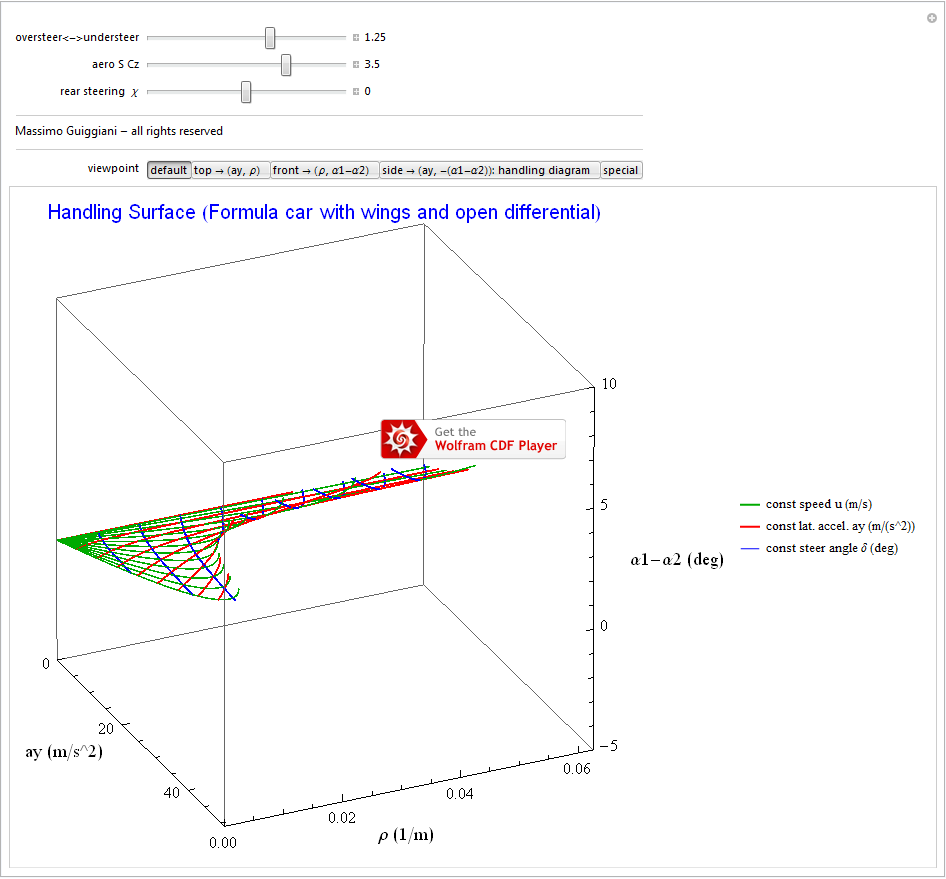Viewport: 946px width, 879px height.
Task: Expand aero S Cz slider controls
Action: click(356, 65)
